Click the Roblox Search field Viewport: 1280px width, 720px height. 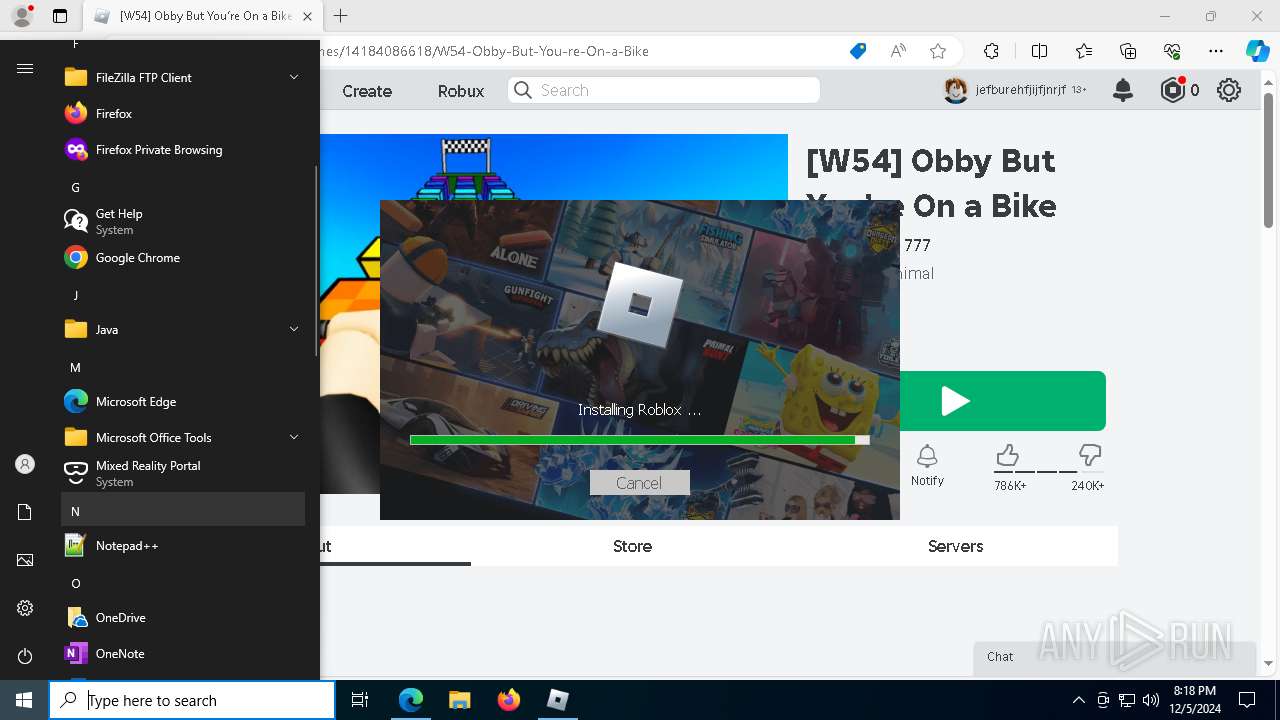(x=663, y=90)
